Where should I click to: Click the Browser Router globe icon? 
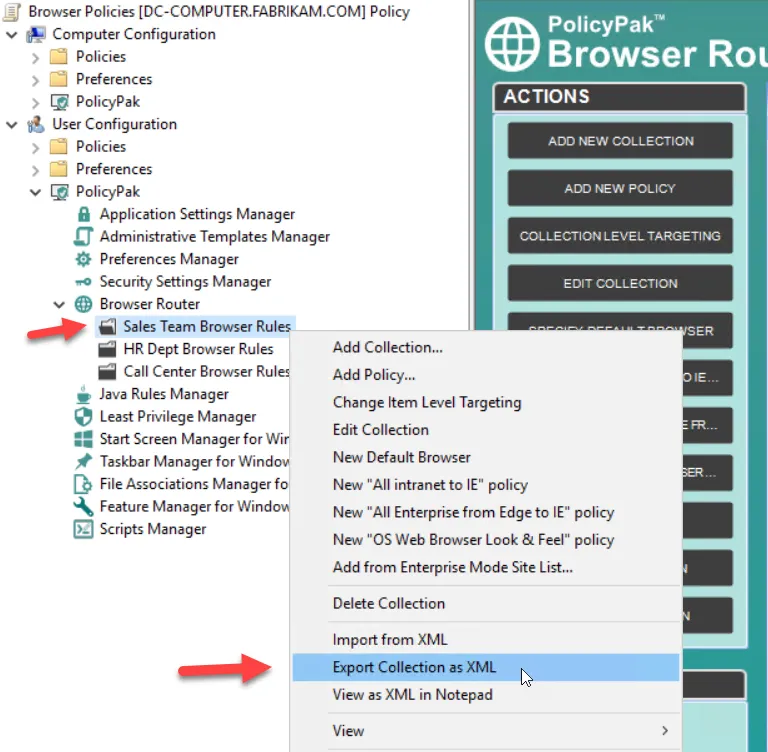(x=83, y=304)
